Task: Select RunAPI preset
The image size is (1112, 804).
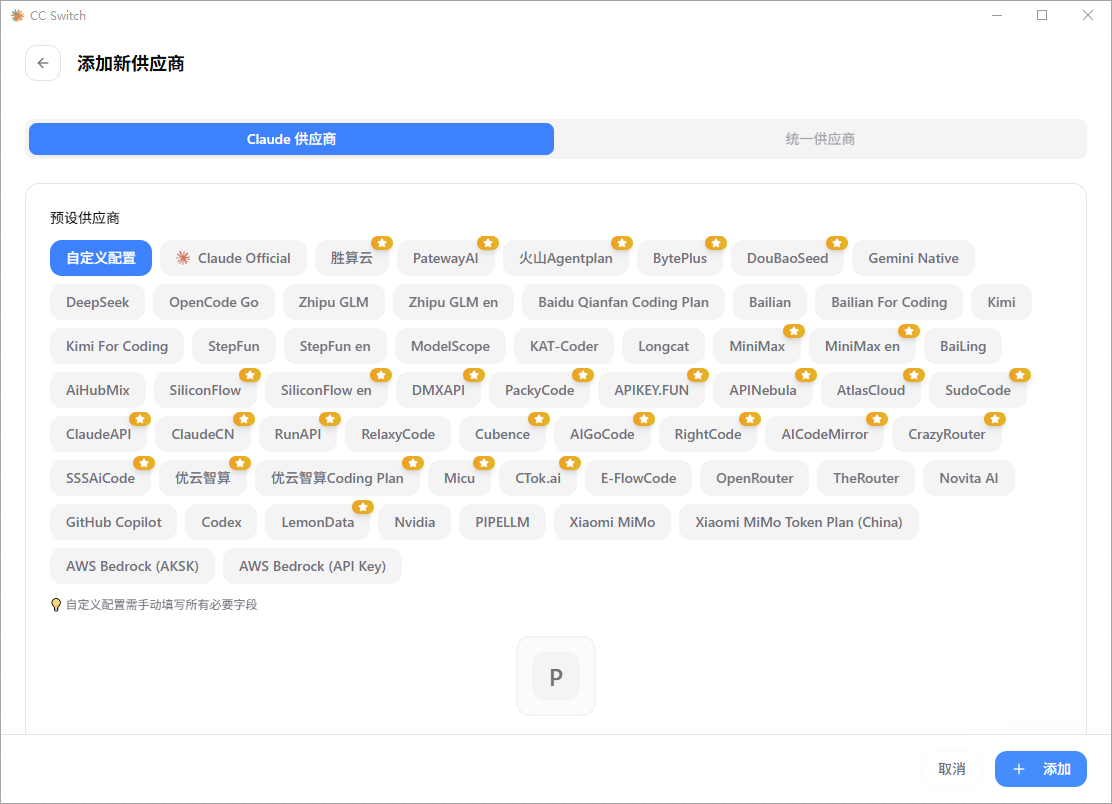Action: coord(298,434)
